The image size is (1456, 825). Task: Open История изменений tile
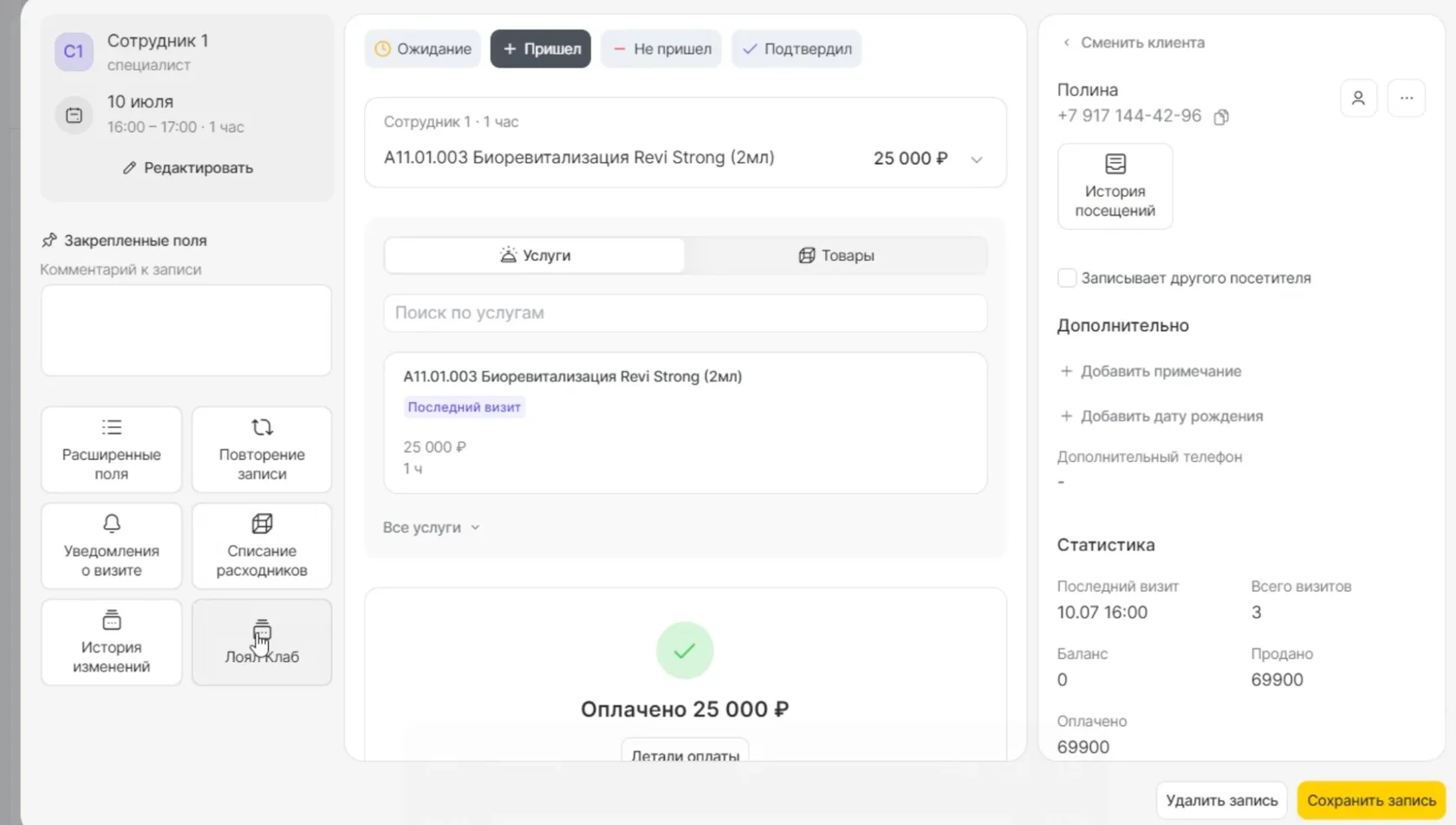[111, 642]
